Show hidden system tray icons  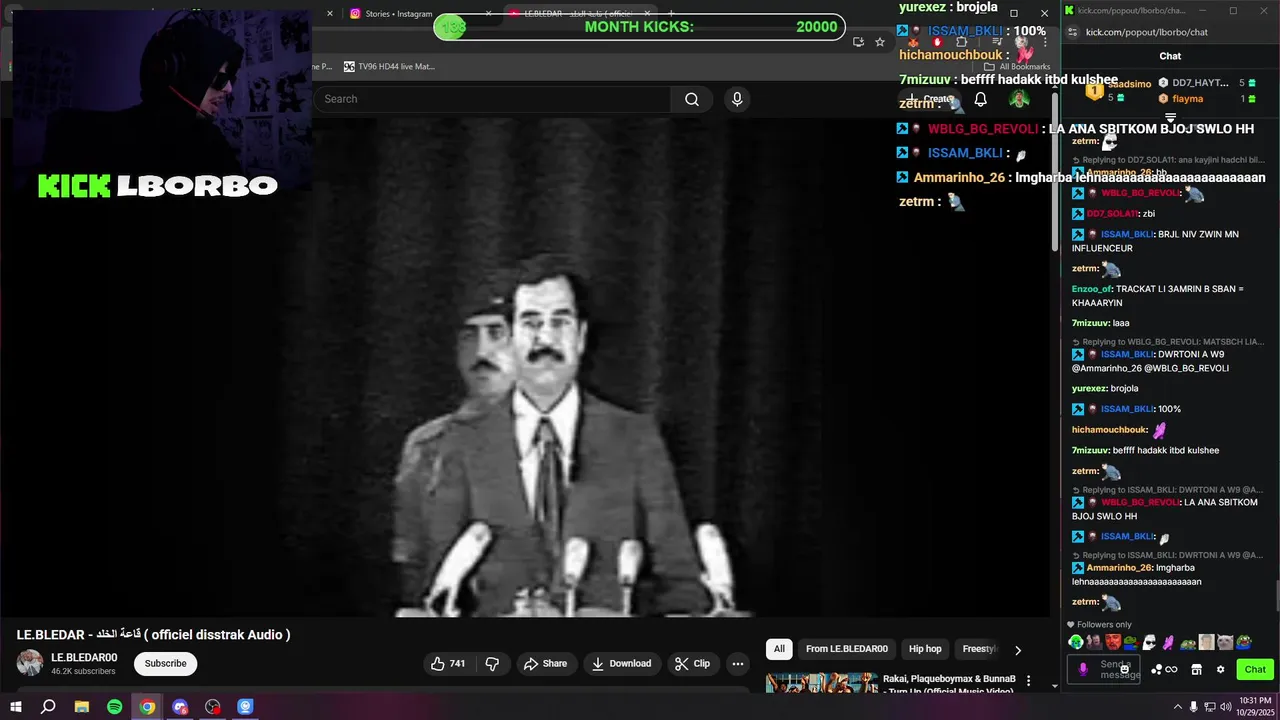pyautogui.click(x=1176, y=707)
